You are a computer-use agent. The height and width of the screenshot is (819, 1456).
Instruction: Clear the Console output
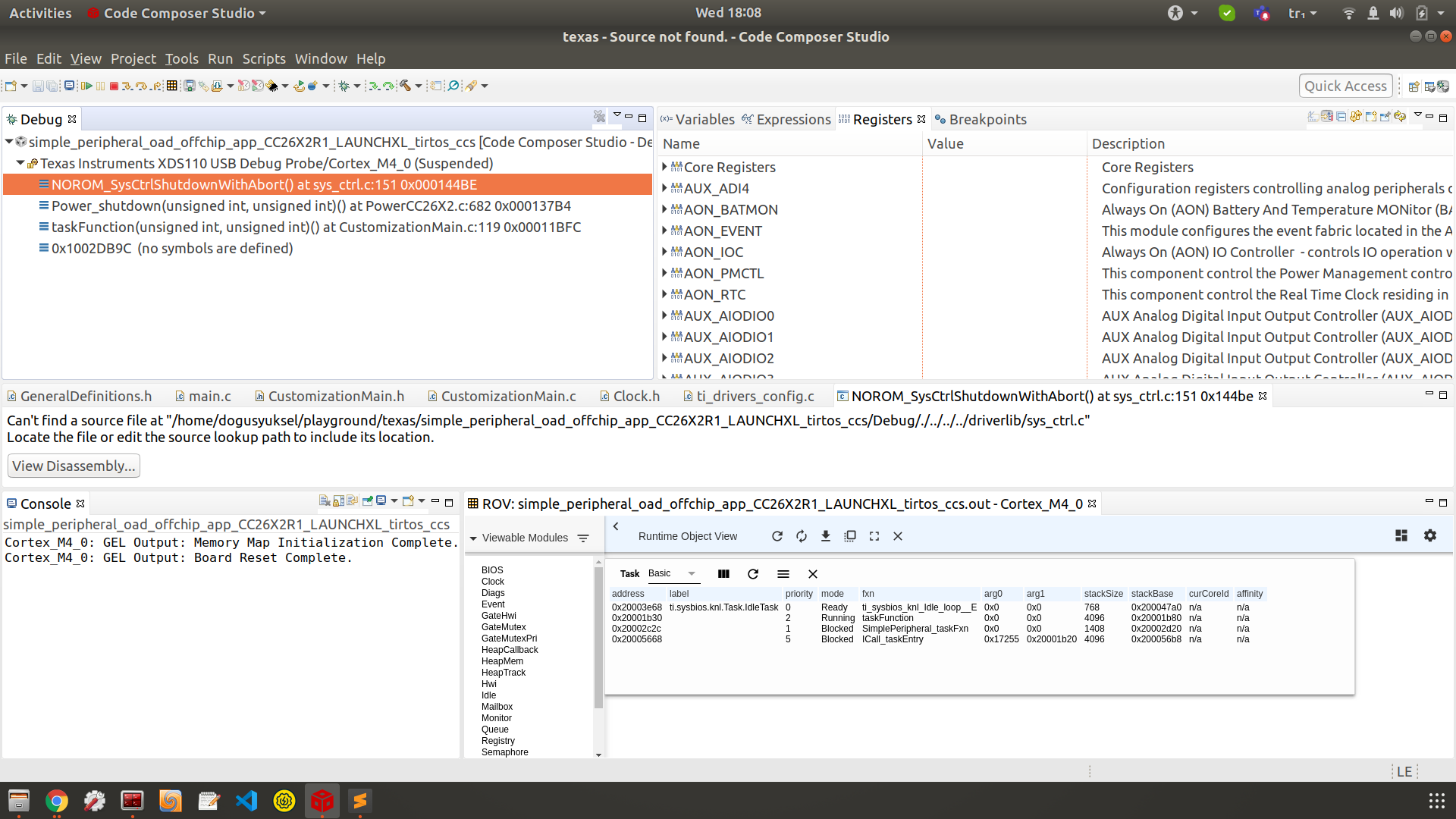325,500
